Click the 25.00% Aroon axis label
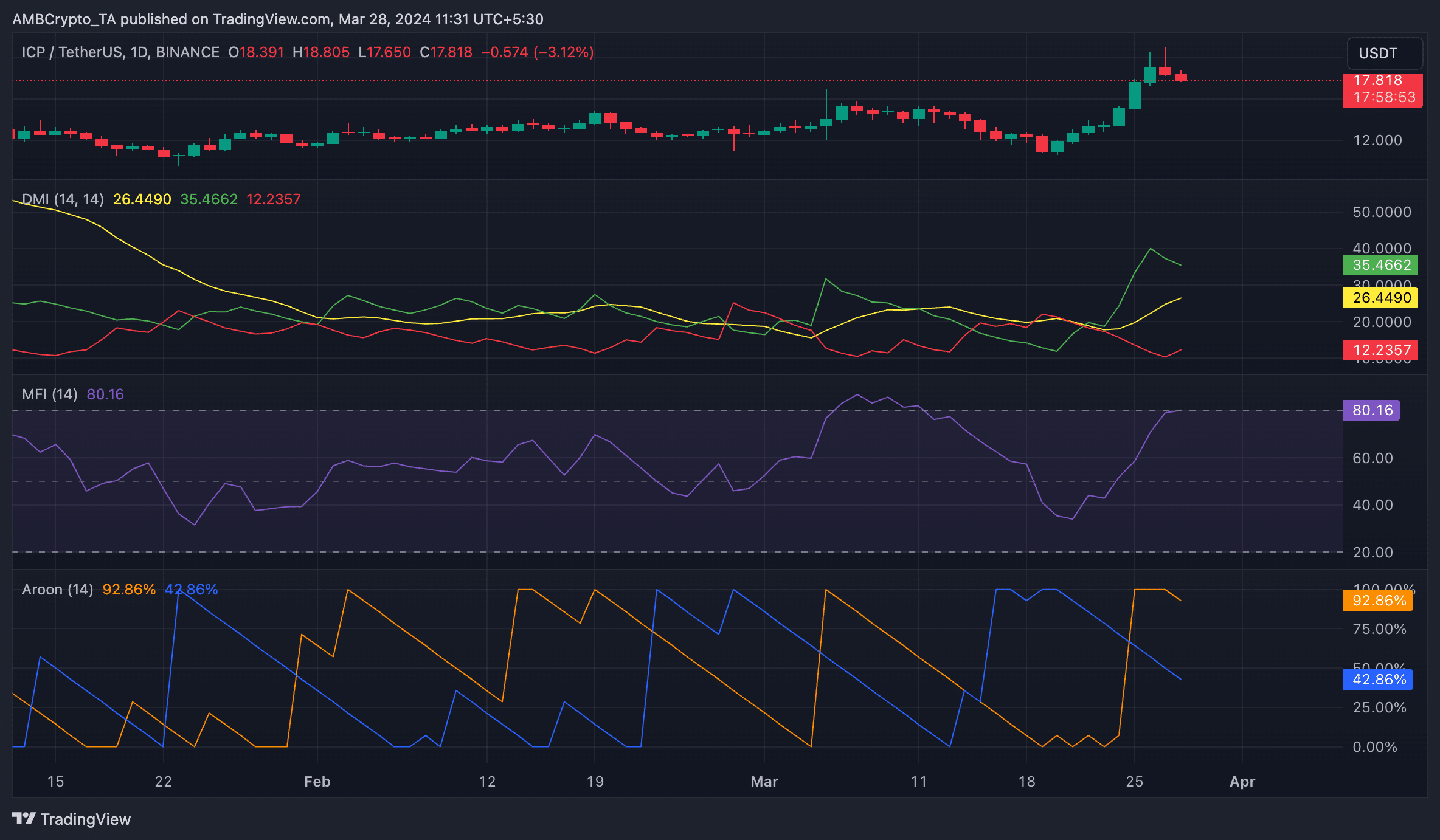The width and height of the screenshot is (1440, 840). tap(1380, 707)
